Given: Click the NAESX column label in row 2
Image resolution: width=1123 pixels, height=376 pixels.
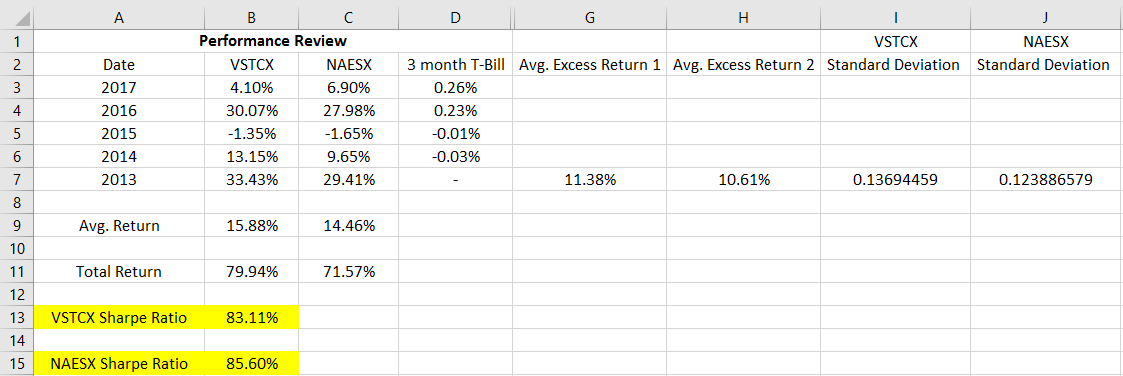Looking at the screenshot, I should 349,64.
